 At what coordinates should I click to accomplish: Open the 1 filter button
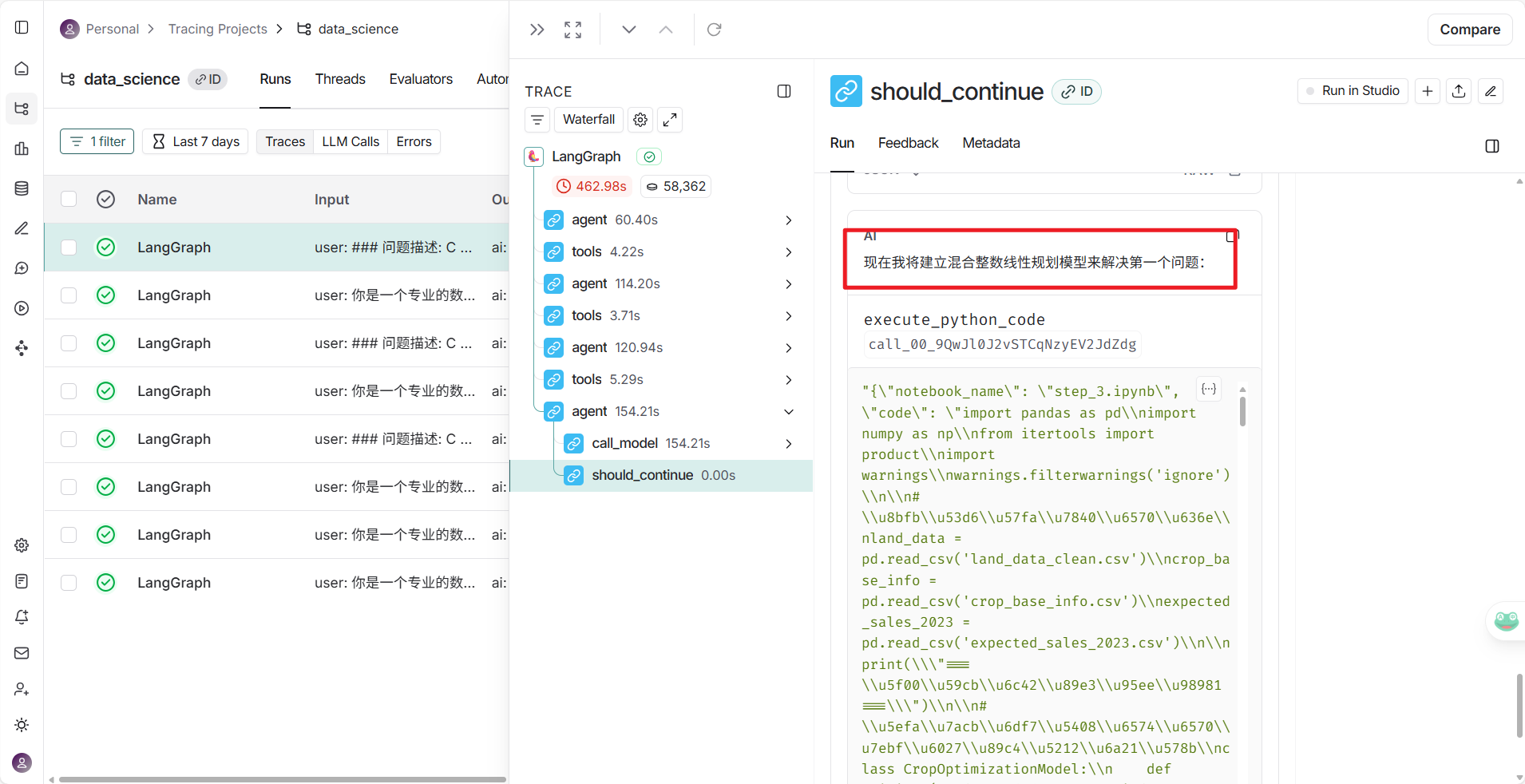pyautogui.click(x=97, y=141)
